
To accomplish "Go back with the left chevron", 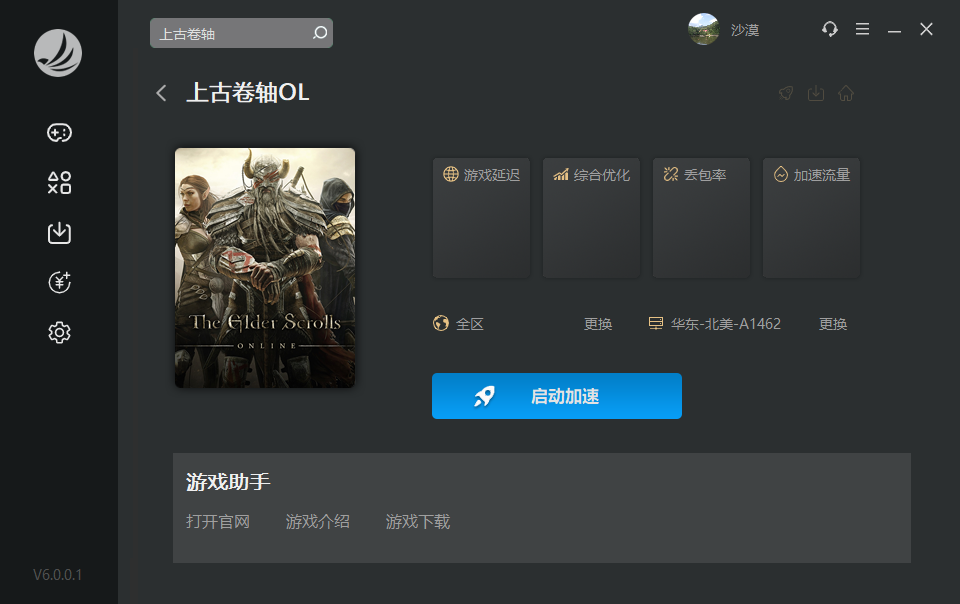I will [x=162, y=93].
